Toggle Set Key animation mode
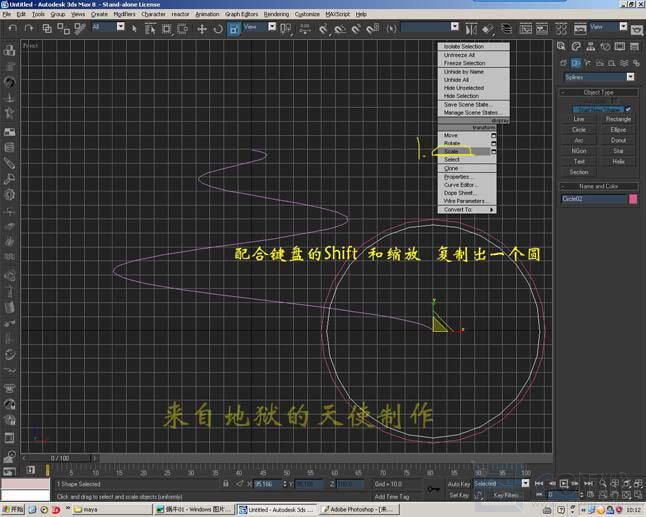This screenshot has width=646, height=517. (459, 495)
